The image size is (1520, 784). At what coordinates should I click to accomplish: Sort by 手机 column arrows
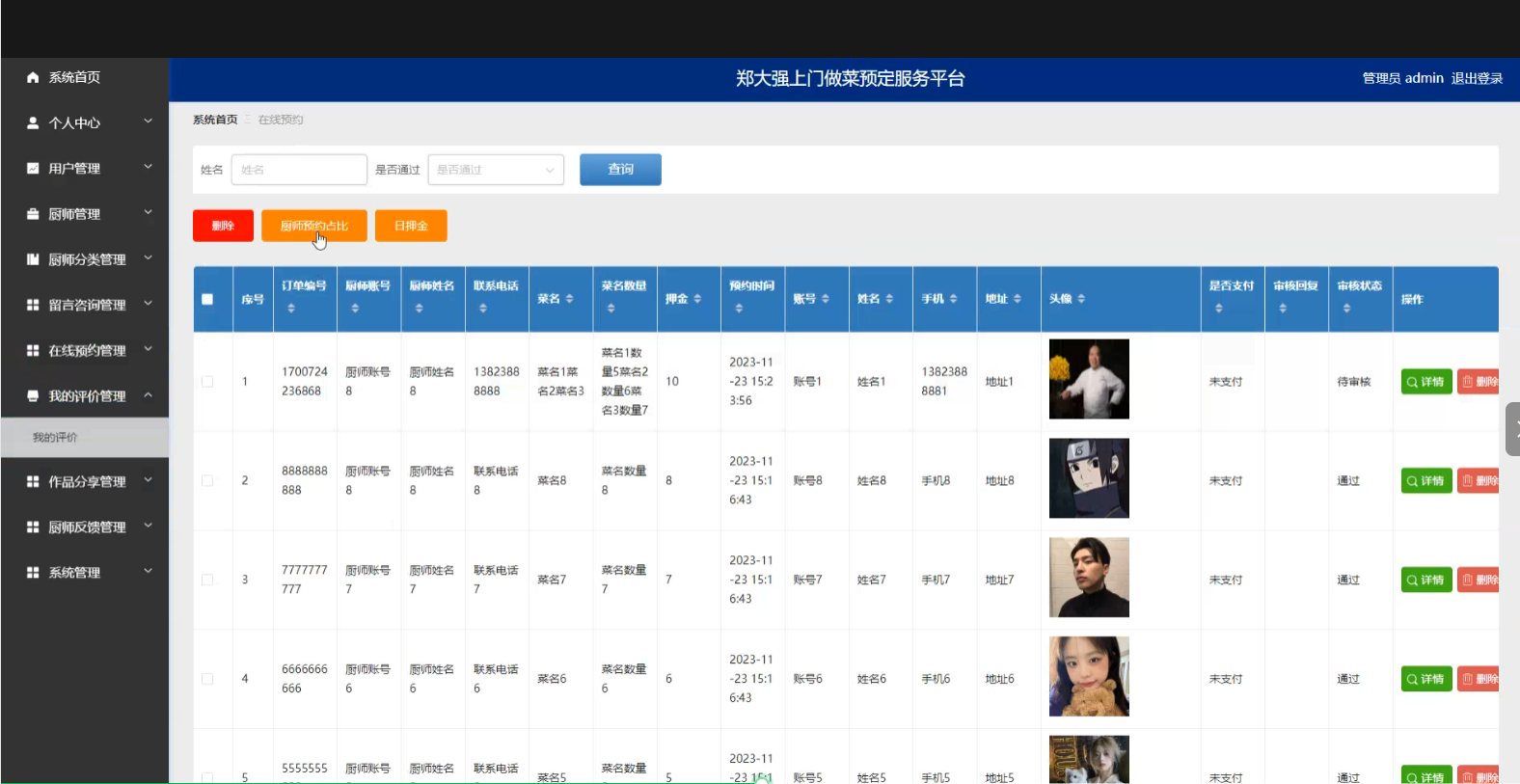click(953, 299)
